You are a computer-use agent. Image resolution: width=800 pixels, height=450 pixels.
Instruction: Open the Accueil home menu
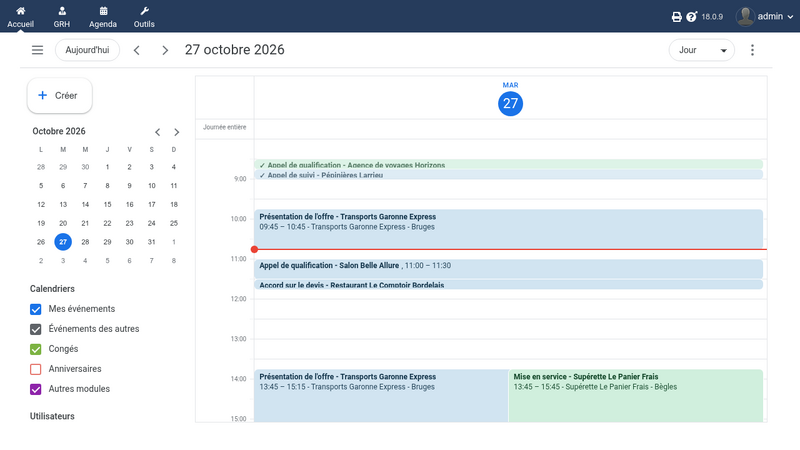click(20, 17)
